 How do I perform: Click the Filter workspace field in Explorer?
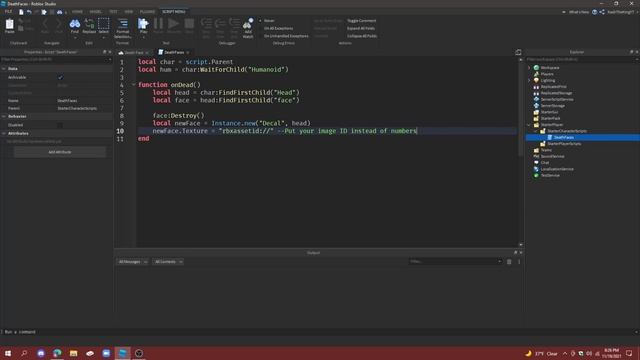click(x=582, y=60)
